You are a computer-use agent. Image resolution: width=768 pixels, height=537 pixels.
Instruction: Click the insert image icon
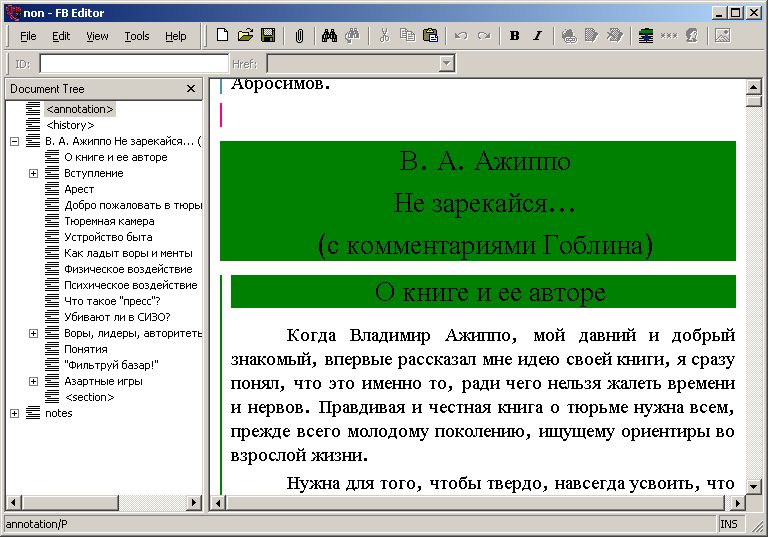722,35
